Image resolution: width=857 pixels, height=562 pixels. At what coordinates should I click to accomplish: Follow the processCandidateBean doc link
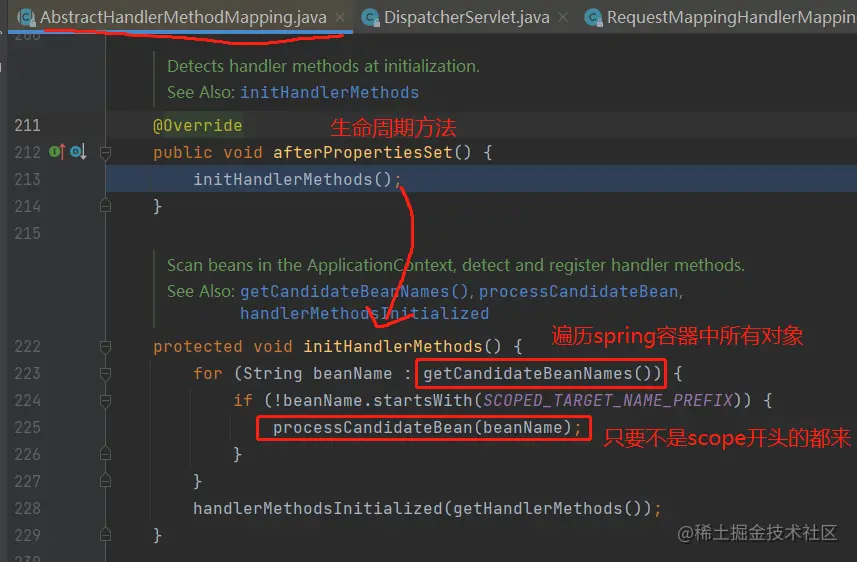[x=579, y=291]
